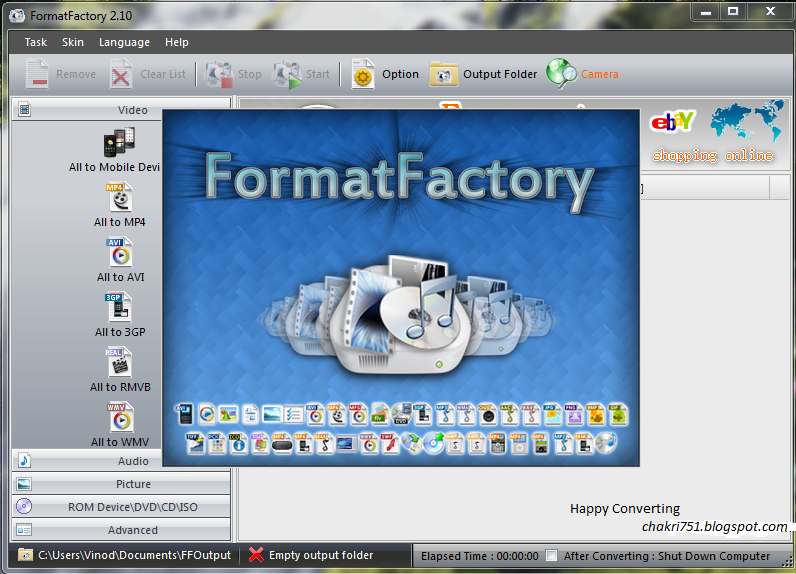796x574 pixels.
Task: Choose the All to RMVB icon
Action: 119,362
